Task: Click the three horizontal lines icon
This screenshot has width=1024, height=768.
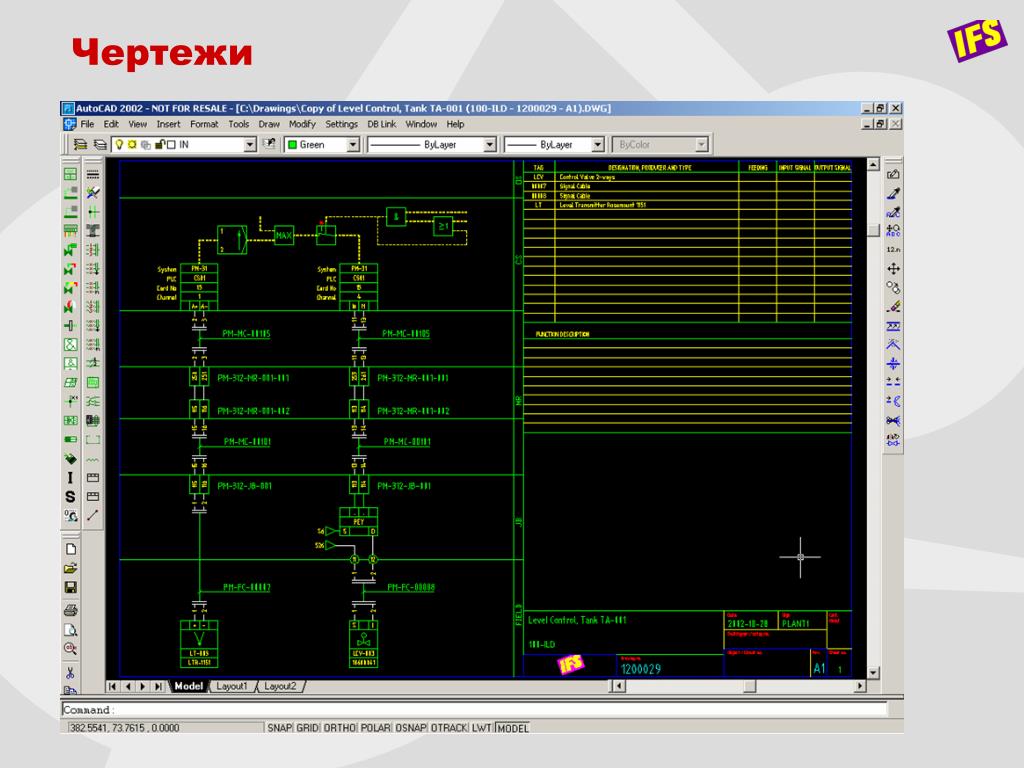Action: point(93,174)
